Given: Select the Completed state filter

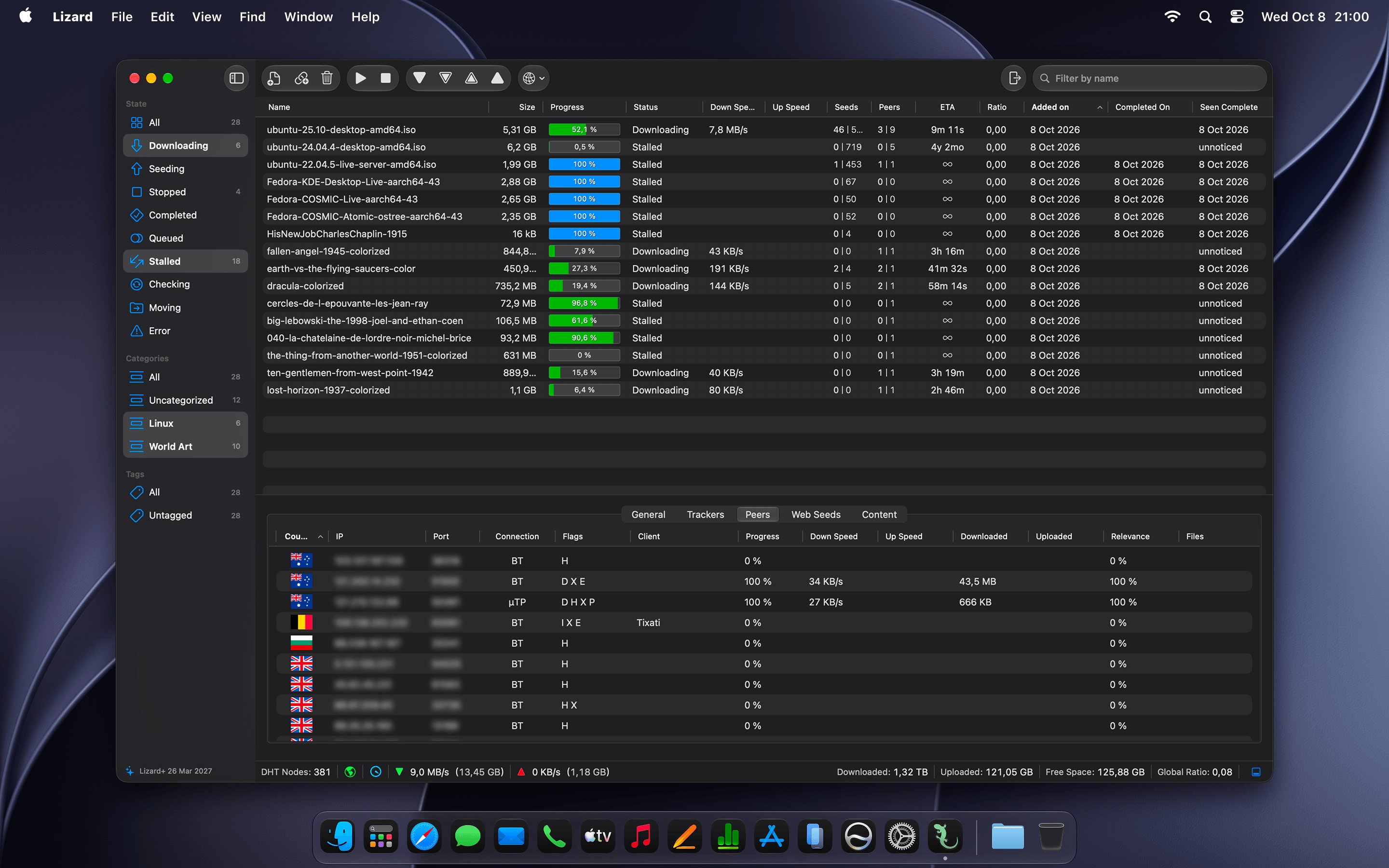Looking at the screenshot, I should click(185, 215).
